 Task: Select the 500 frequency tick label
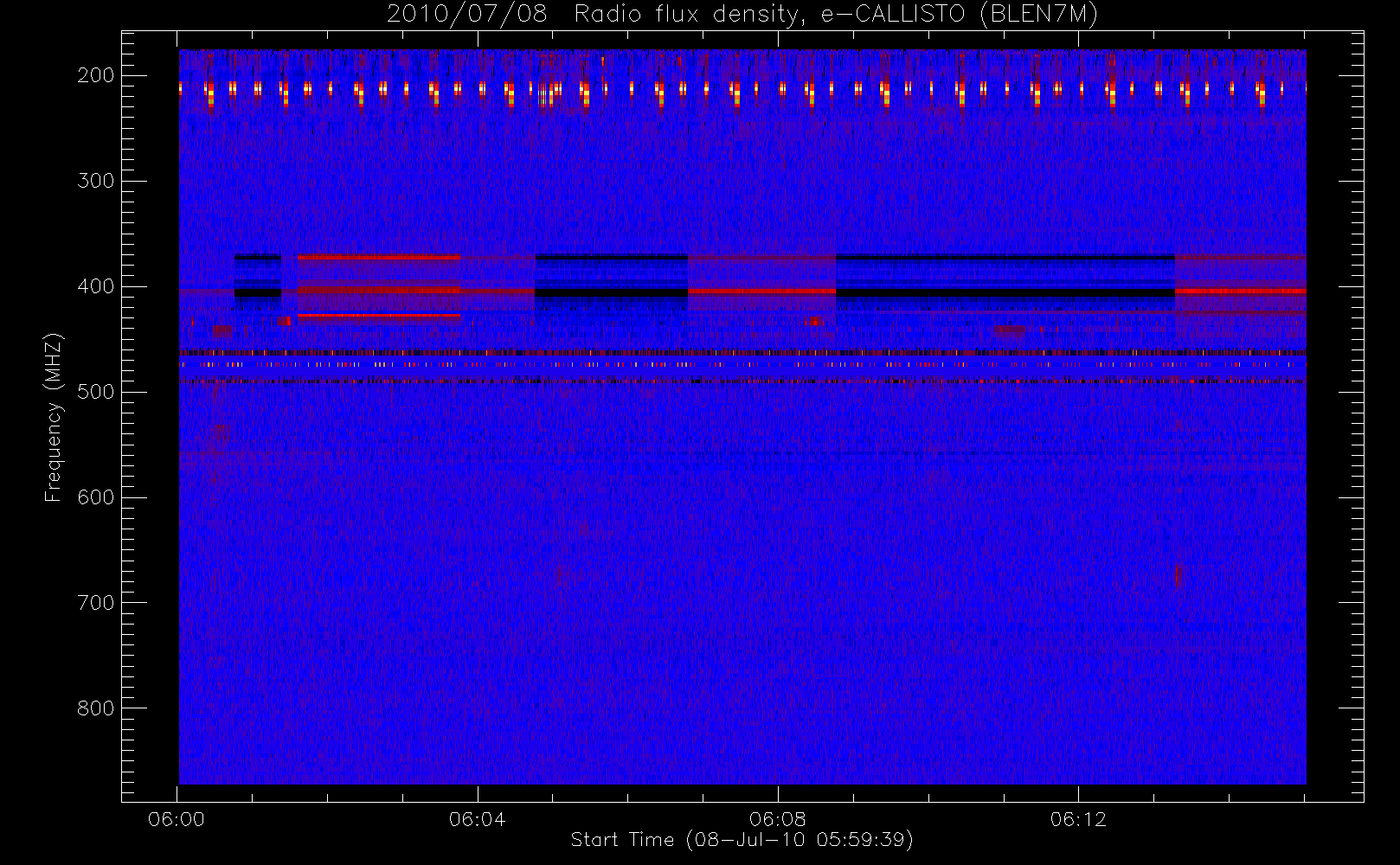point(96,392)
